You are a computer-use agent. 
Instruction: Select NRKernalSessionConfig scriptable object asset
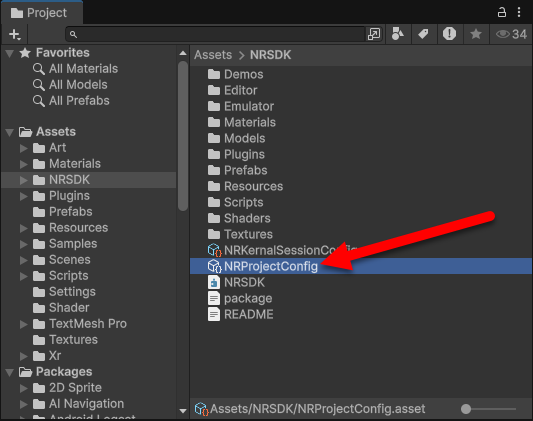[282, 250]
